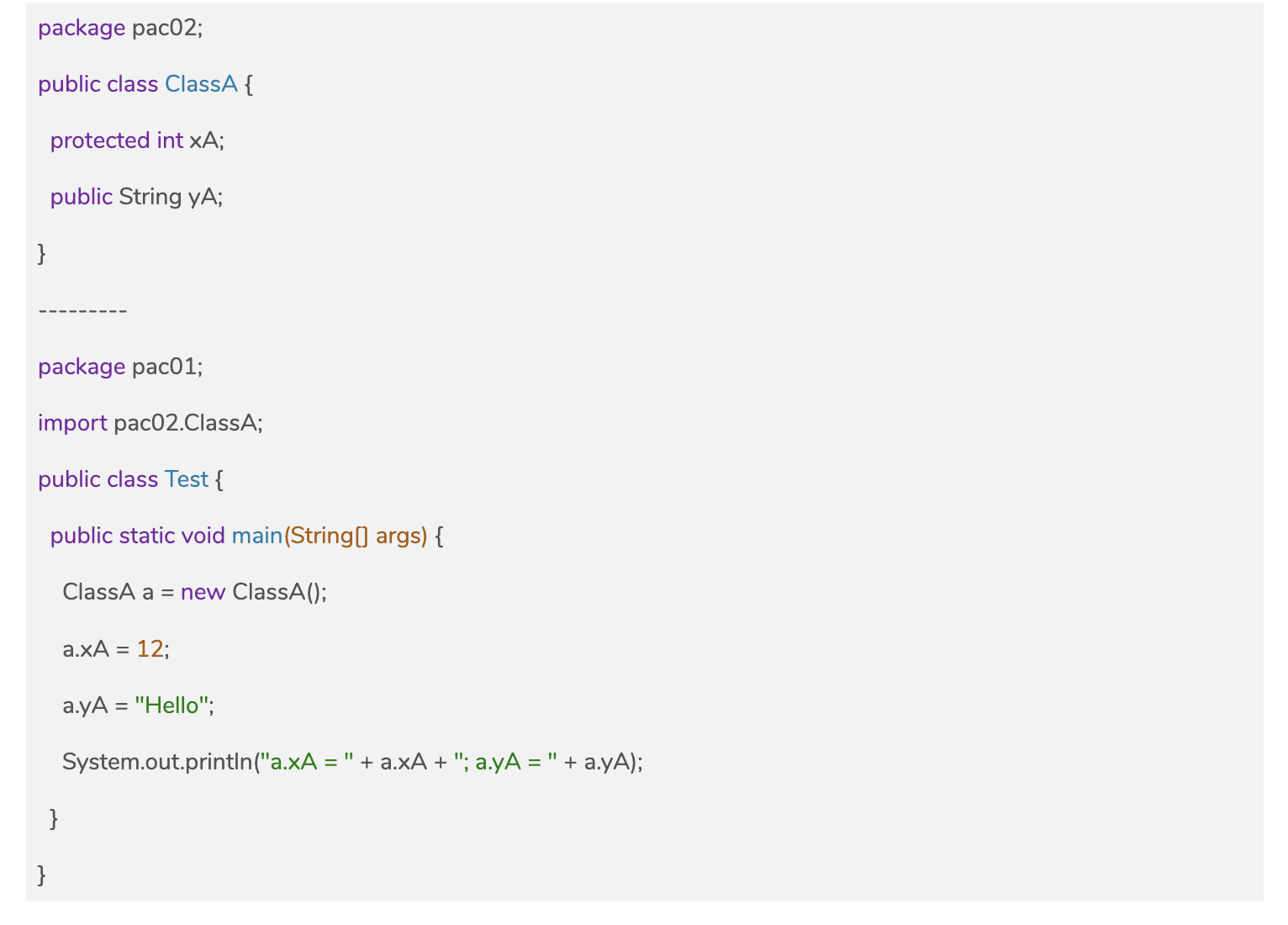Image resolution: width=1288 pixels, height=925 pixels.
Task: Click the blue ClassA class name
Action: point(201,84)
